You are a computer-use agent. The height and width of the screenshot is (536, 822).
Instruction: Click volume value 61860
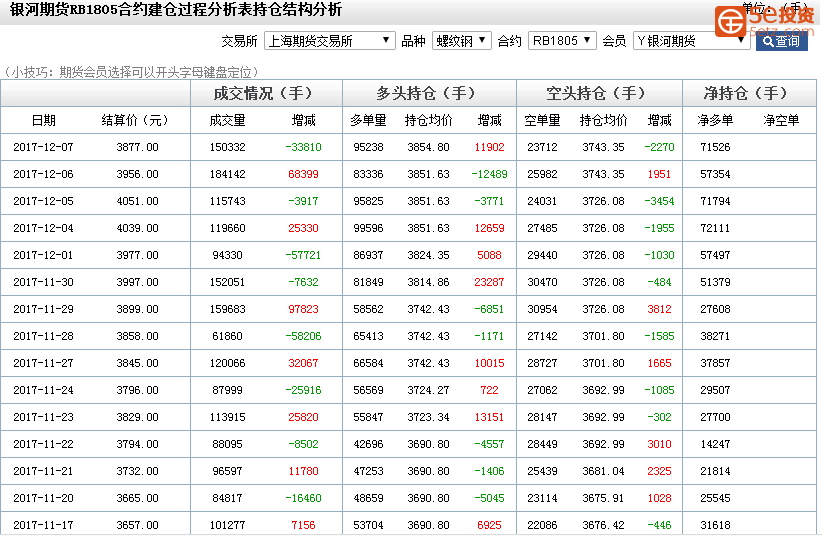[228, 336]
